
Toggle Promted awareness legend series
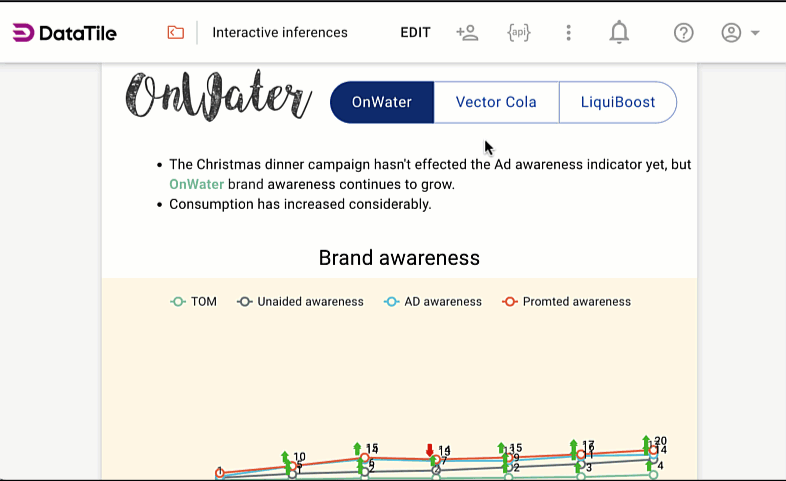(566, 302)
